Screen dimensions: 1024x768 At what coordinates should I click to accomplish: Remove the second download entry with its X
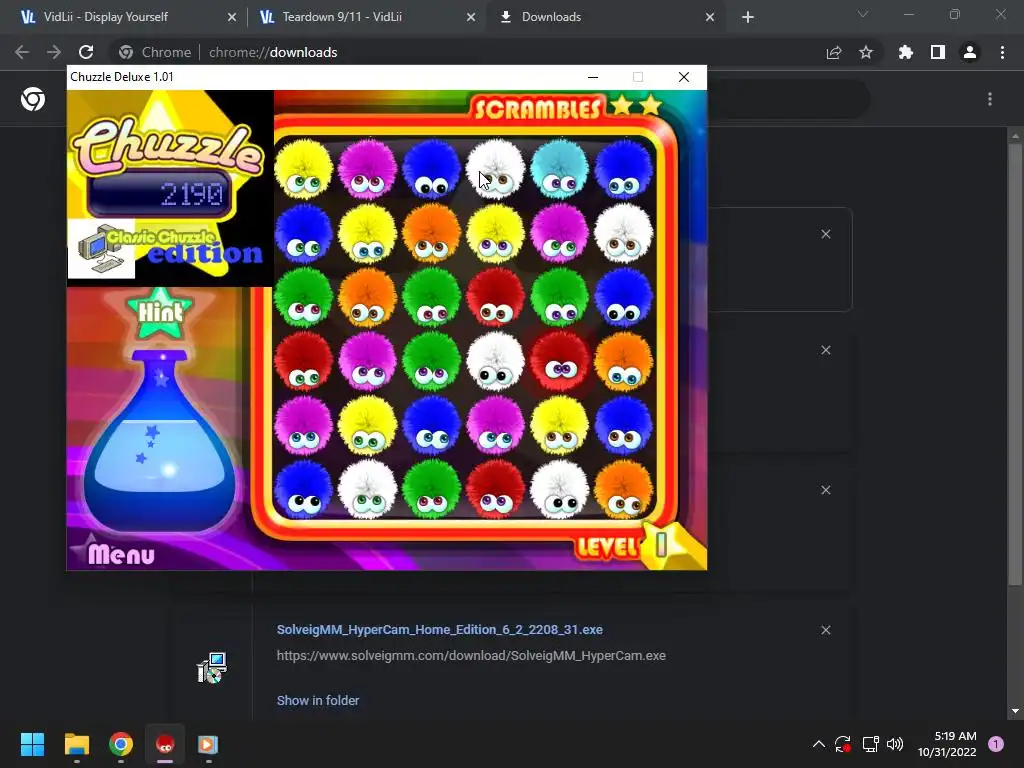(825, 350)
